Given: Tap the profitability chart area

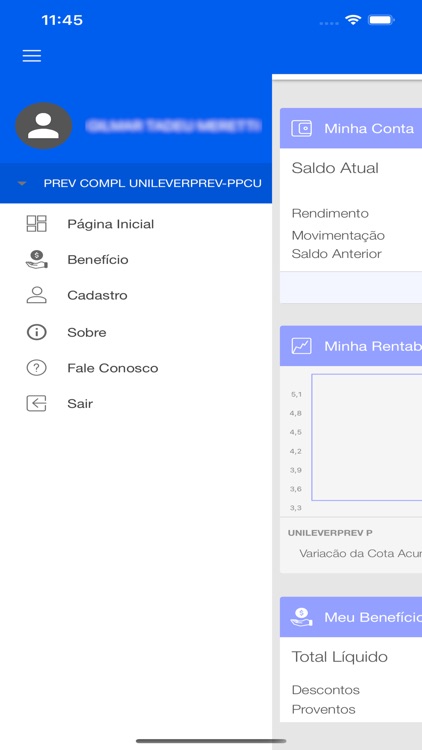Looking at the screenshot, I should click(x=367, y=437).
